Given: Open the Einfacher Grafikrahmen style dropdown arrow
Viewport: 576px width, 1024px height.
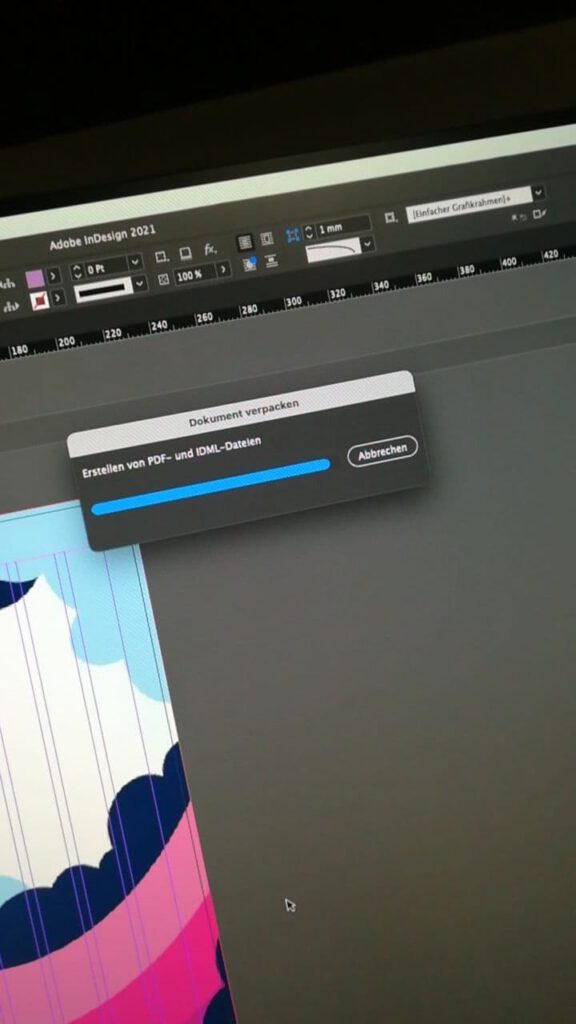Looking at the screenshot, I should [x=538, y=193].
